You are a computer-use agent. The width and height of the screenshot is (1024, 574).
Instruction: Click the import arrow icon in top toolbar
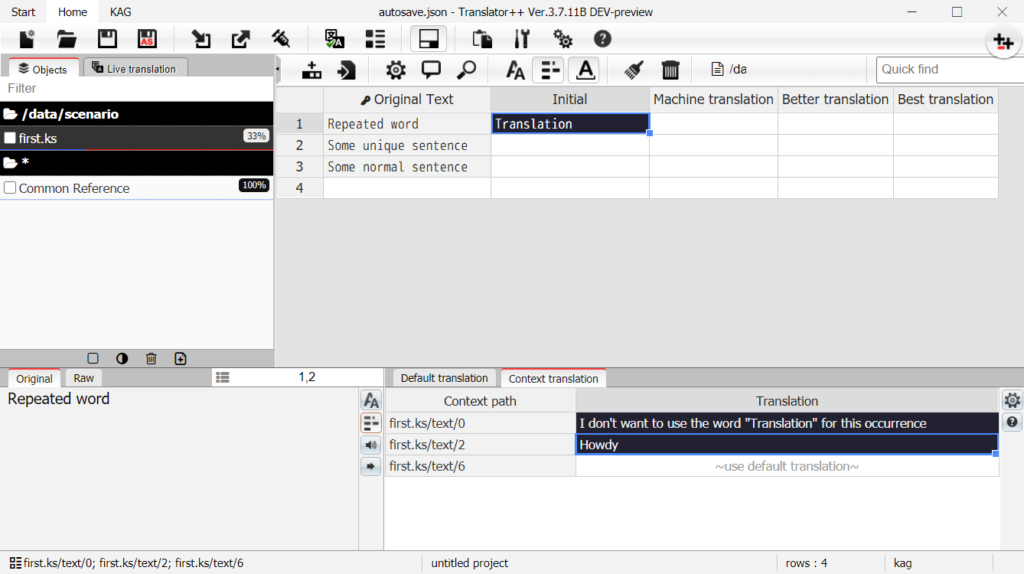click(x=200, y=39)
